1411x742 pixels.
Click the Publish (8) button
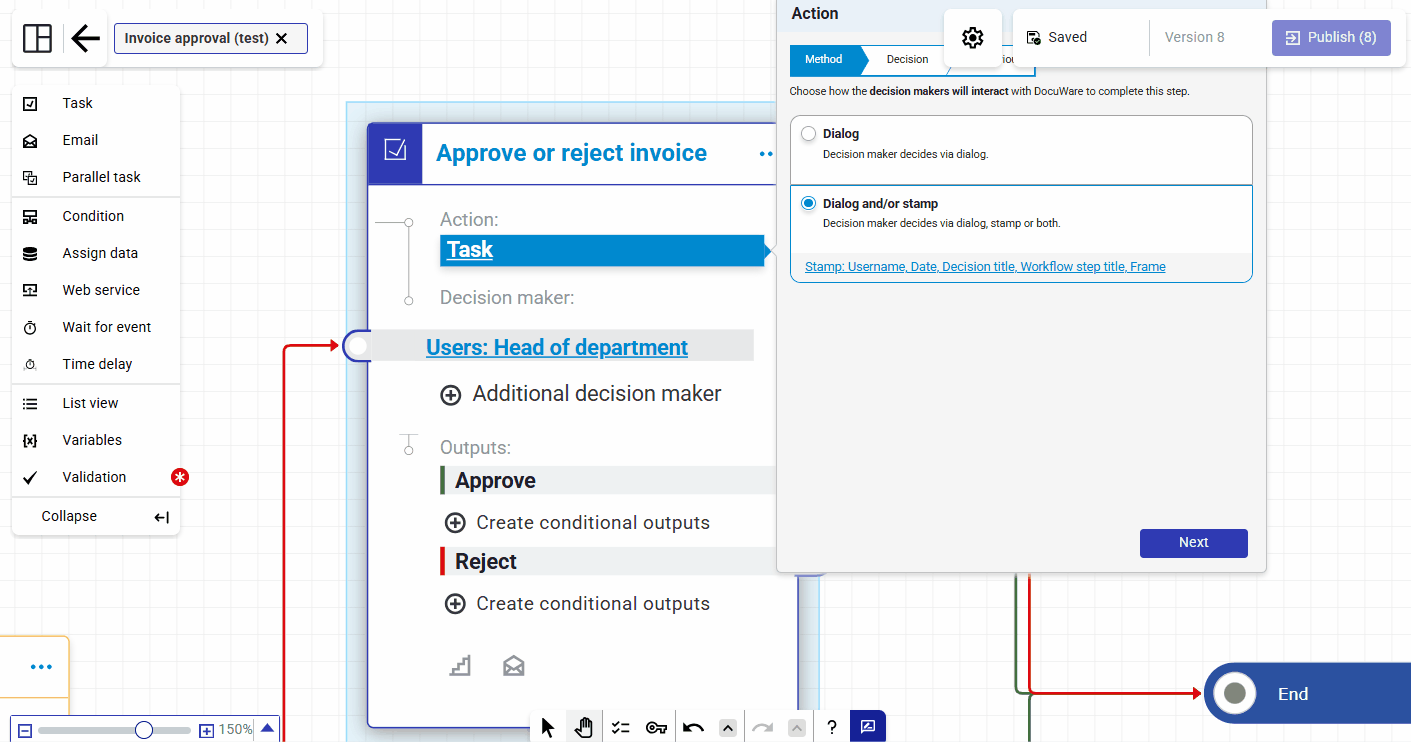(x=1331, y=38)
